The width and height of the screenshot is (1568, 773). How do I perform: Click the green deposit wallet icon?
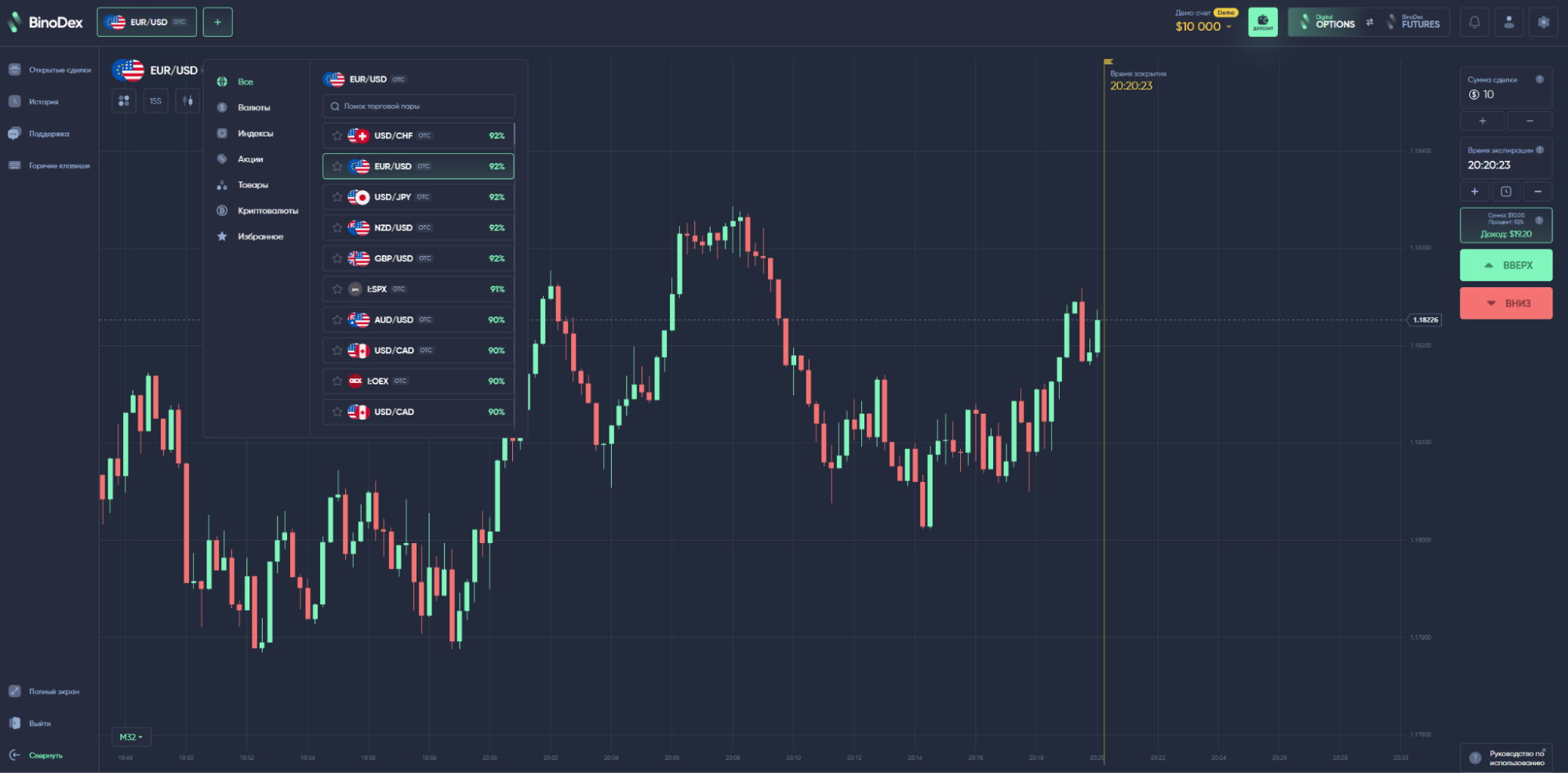(x=1263, y=22)
